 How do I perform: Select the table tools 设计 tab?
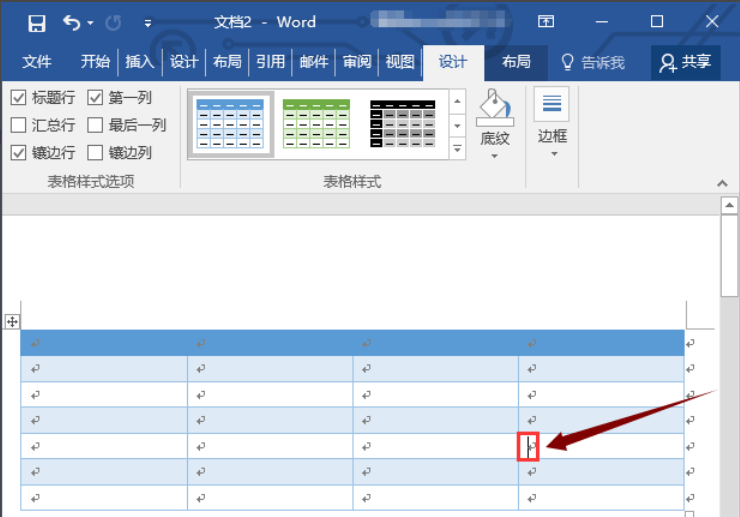click(453, 61)
